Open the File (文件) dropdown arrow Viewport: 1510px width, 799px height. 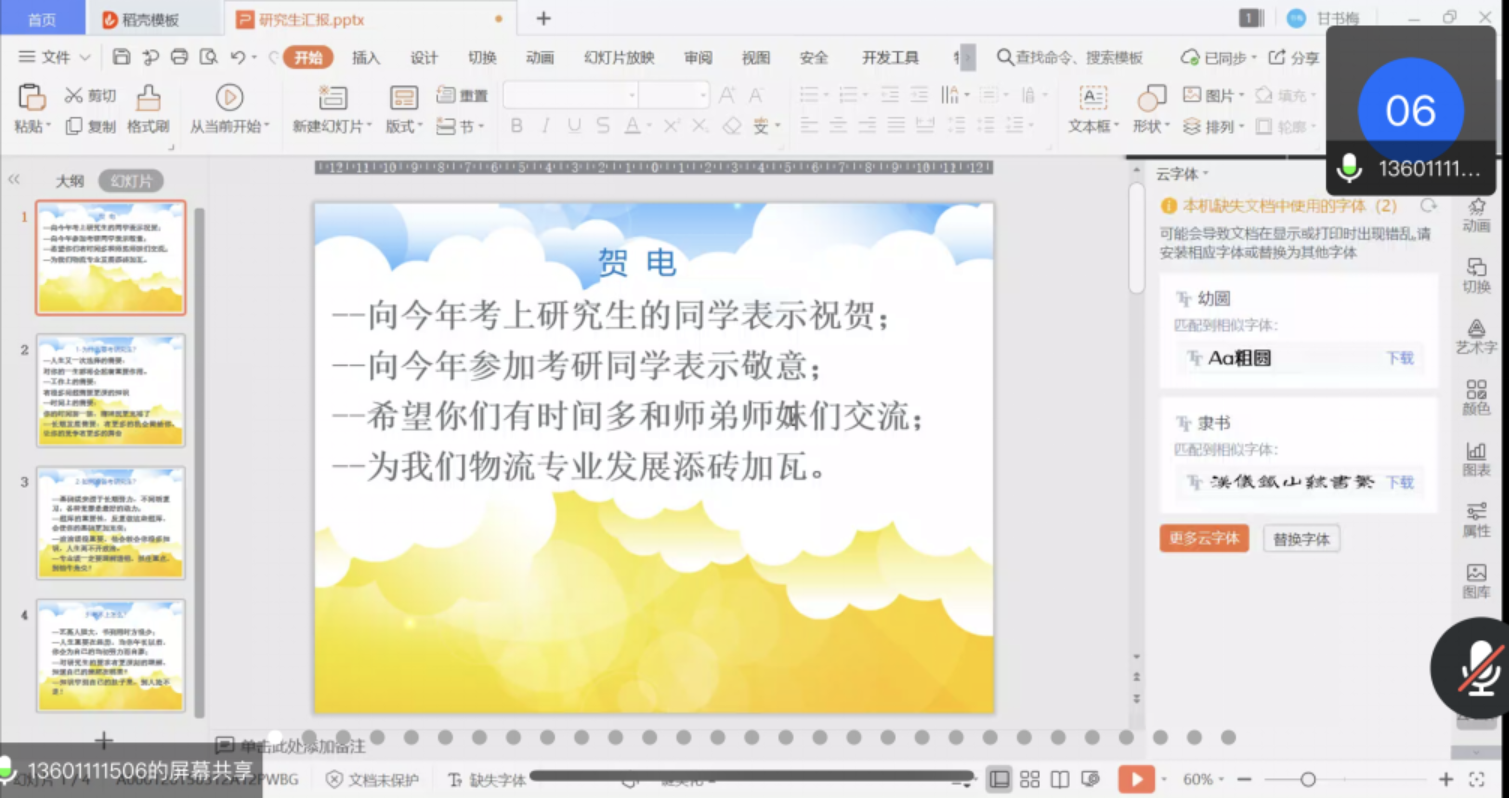click(85, 58)
